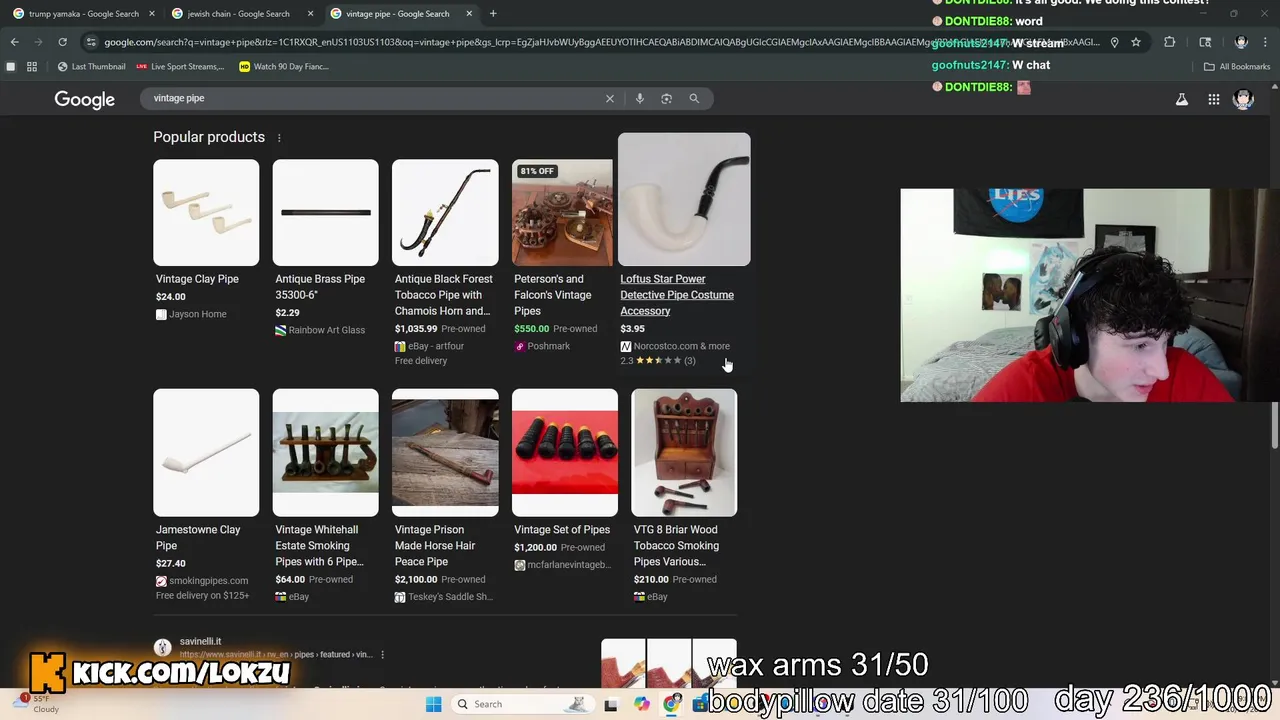
Task: Select the white detective pipe image
Action: [684, 199]
